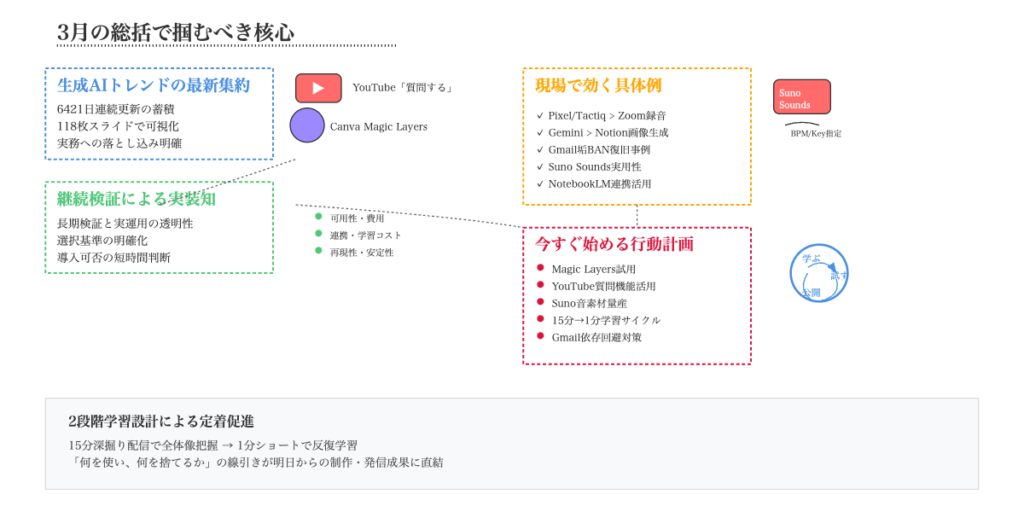Click the 2段階学習設計による定着促進 heading
Viewport: 1024px width, 512px height.
[x=161, y=421]
